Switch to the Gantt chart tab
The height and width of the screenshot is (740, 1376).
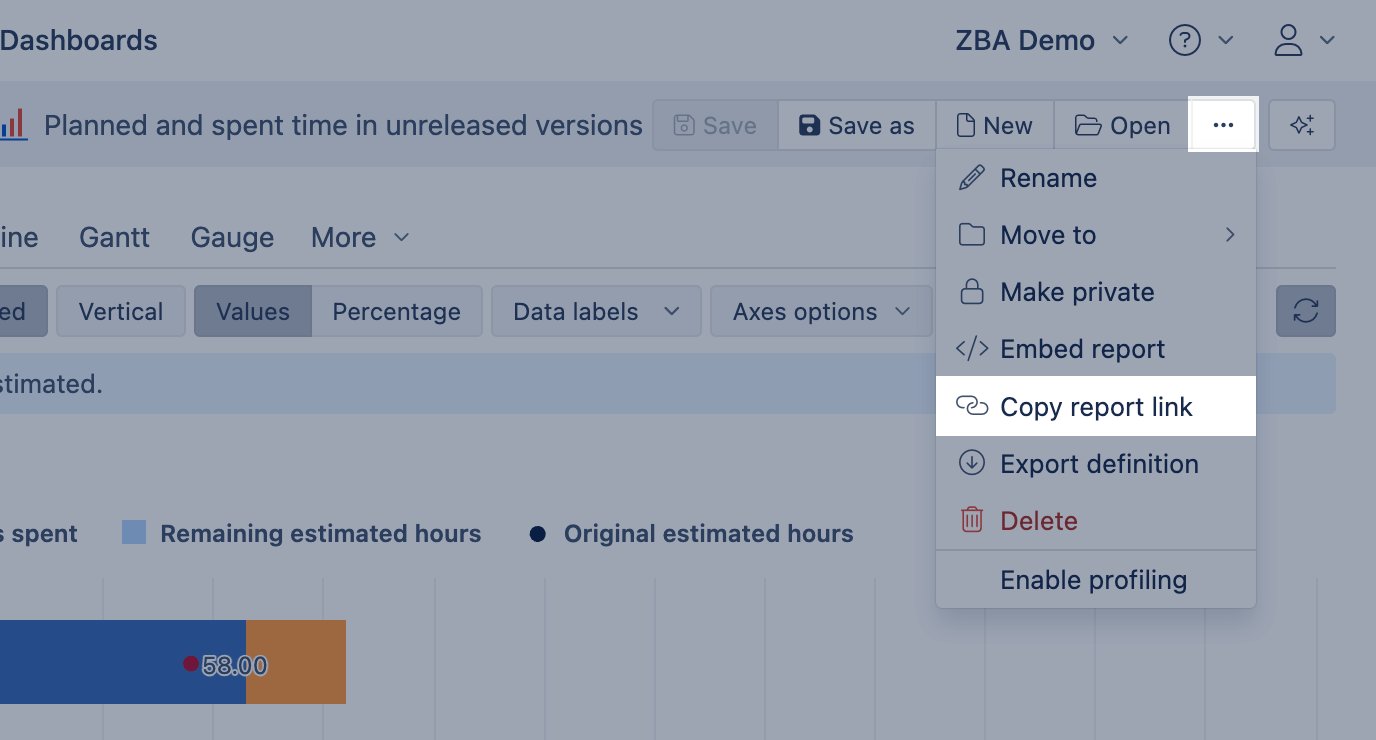pyautogui.click(x=114, y=237)
